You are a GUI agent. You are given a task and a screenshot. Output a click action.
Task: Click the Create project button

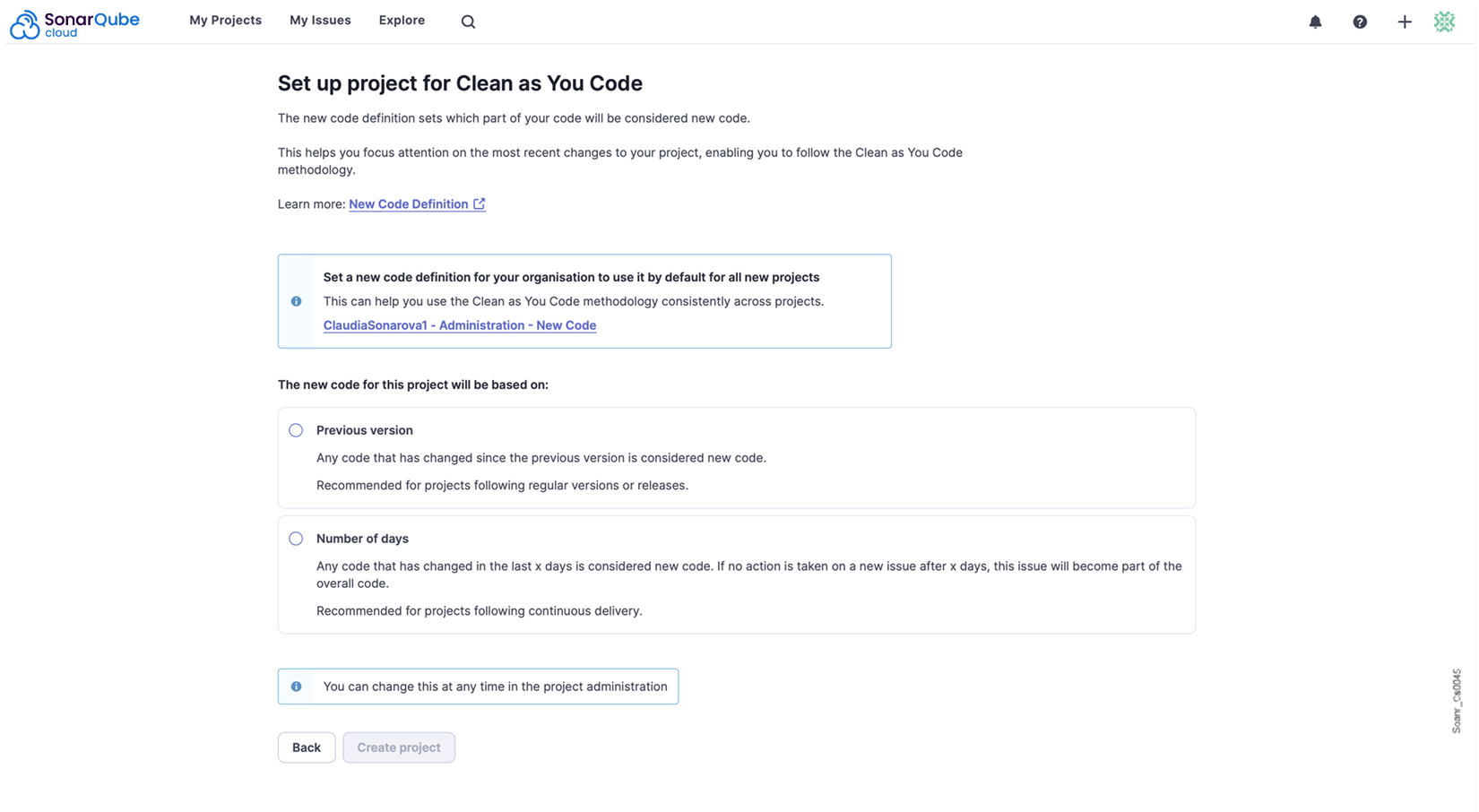pos(398,747)
